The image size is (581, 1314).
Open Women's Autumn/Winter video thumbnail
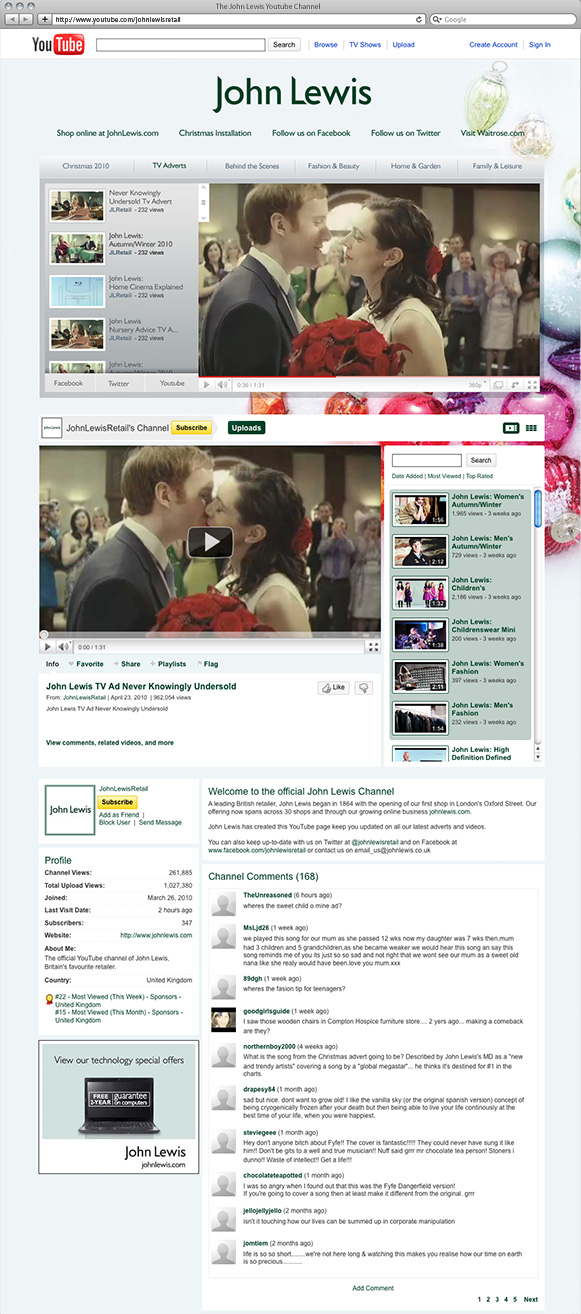point(419,508)
